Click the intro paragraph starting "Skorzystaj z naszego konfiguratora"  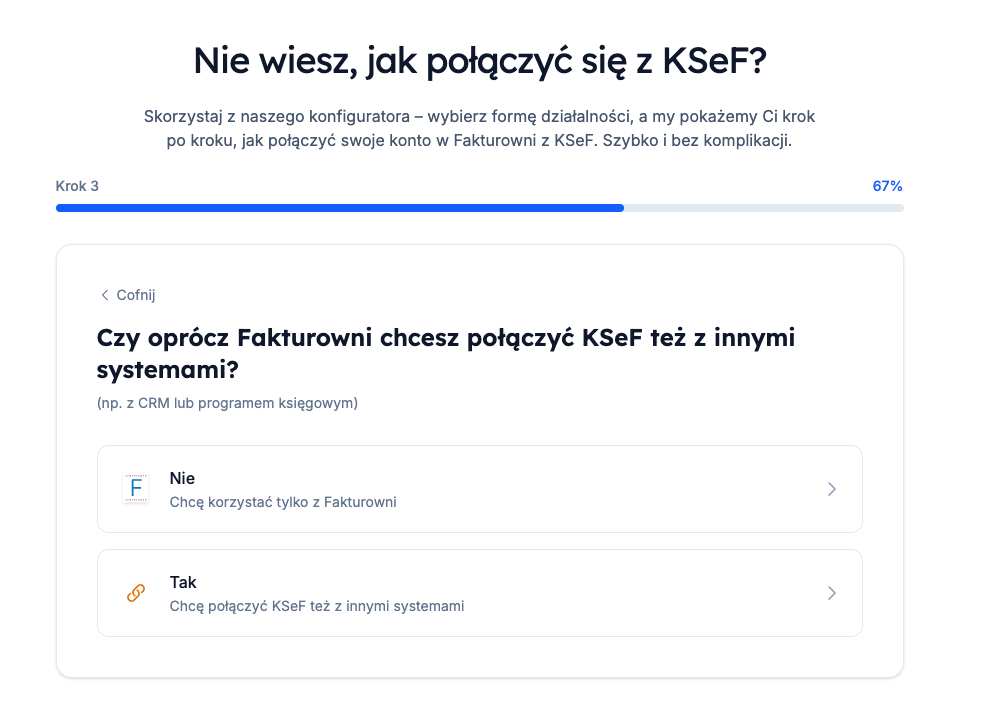pyautogui.click(x=480, y=129)
